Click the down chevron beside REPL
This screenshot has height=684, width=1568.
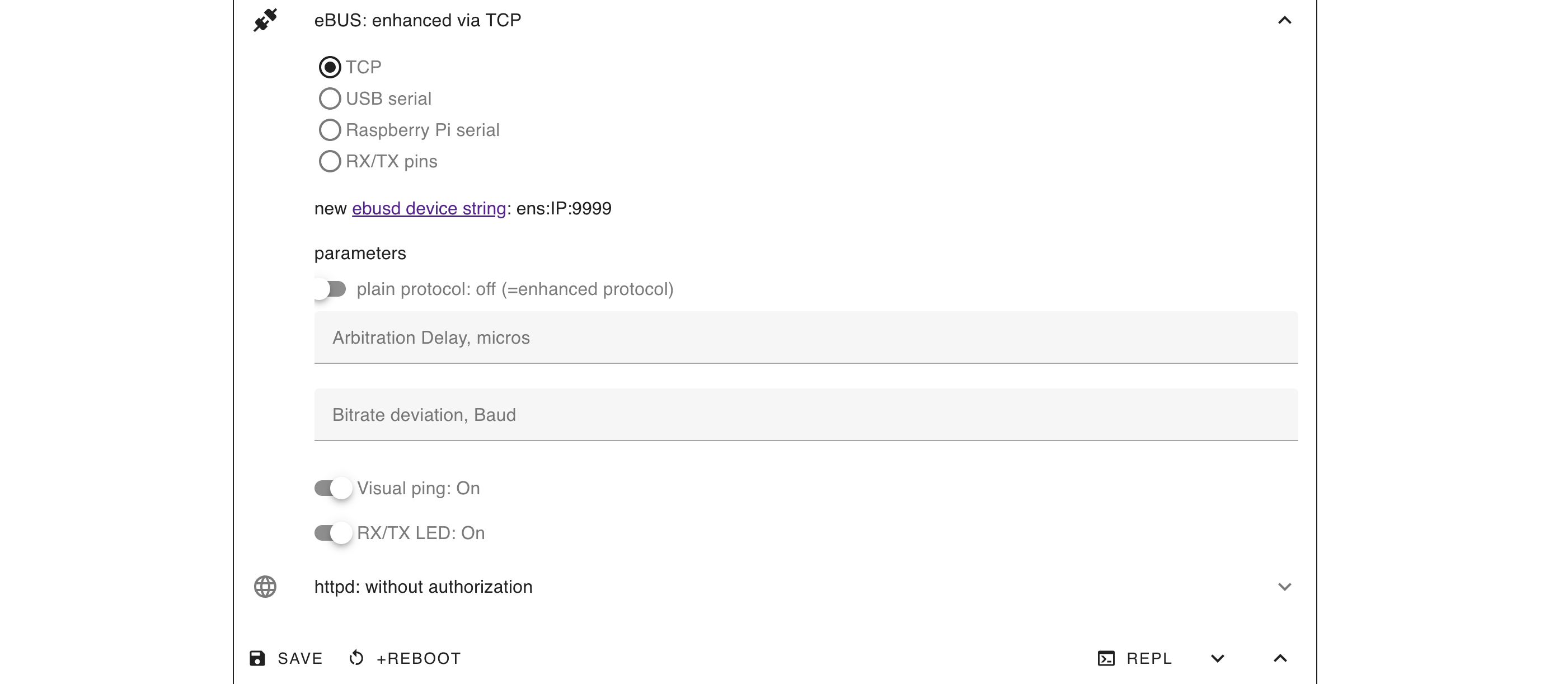(1217, 658)
